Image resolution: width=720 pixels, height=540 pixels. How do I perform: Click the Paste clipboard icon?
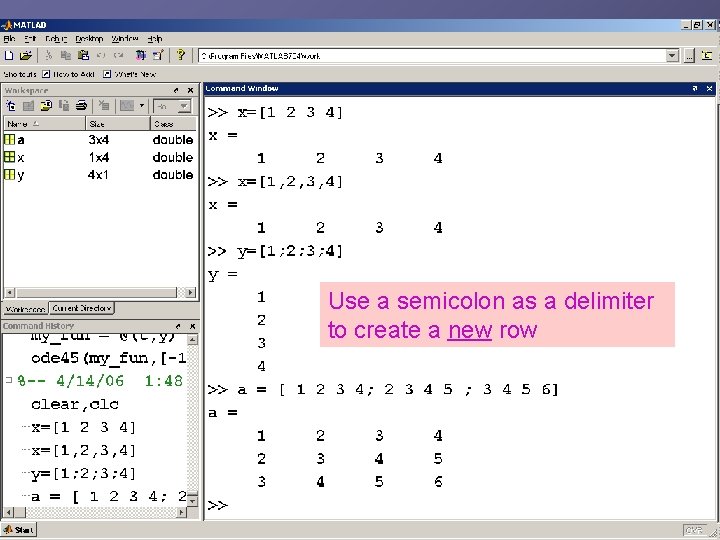(x=83, y=56)
